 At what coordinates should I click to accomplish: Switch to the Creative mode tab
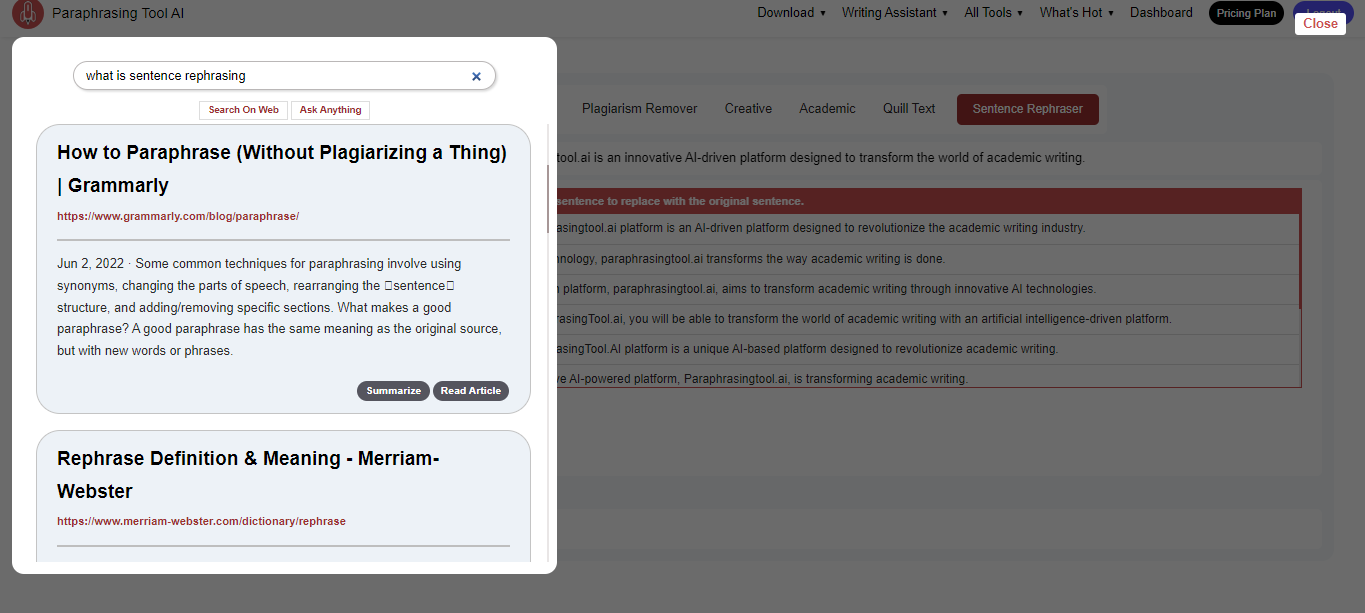point(748,109)
